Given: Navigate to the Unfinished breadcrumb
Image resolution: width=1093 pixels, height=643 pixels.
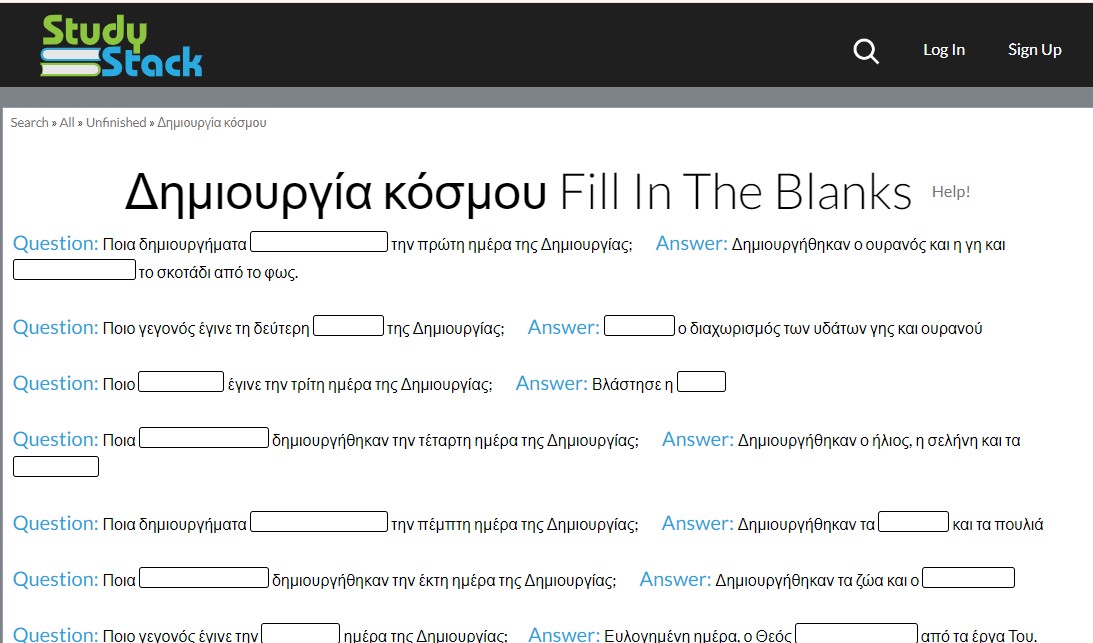Looking at the screenshot, I should coord(116,123).
